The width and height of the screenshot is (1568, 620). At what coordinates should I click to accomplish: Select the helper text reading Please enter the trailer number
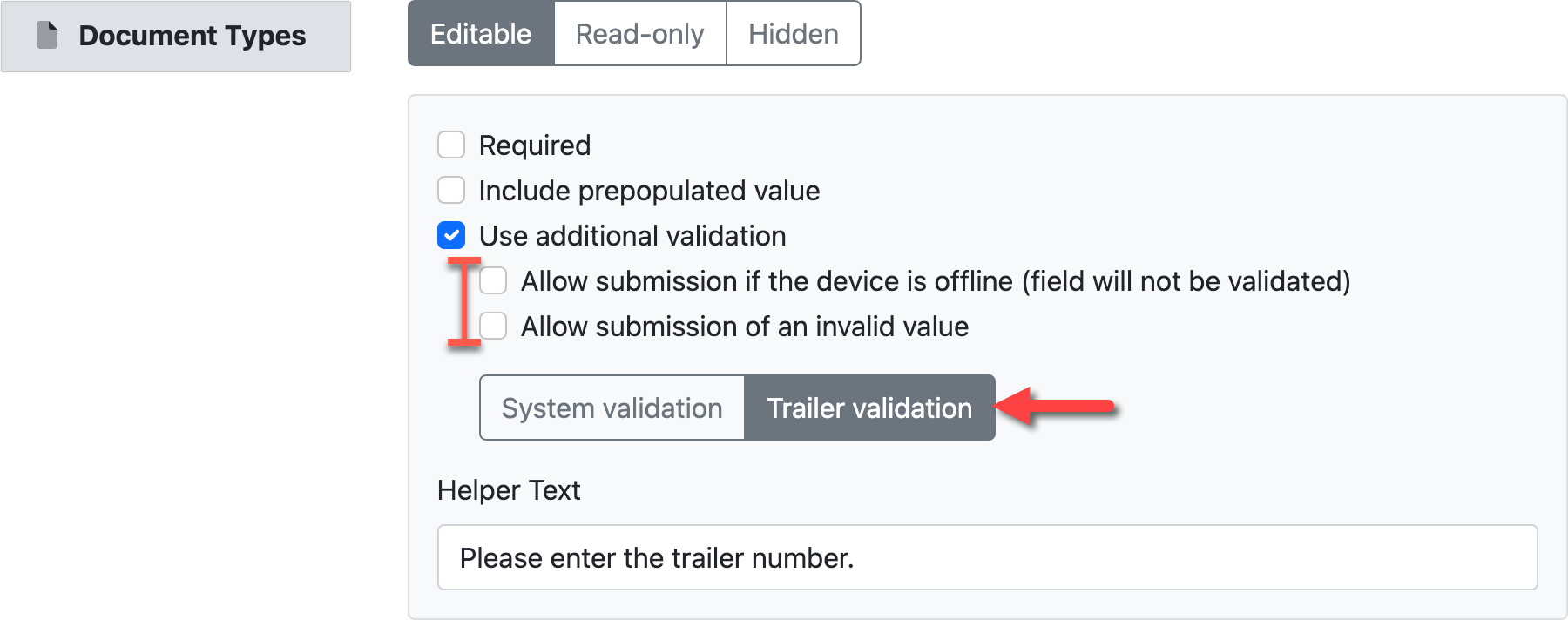[659, 556]
